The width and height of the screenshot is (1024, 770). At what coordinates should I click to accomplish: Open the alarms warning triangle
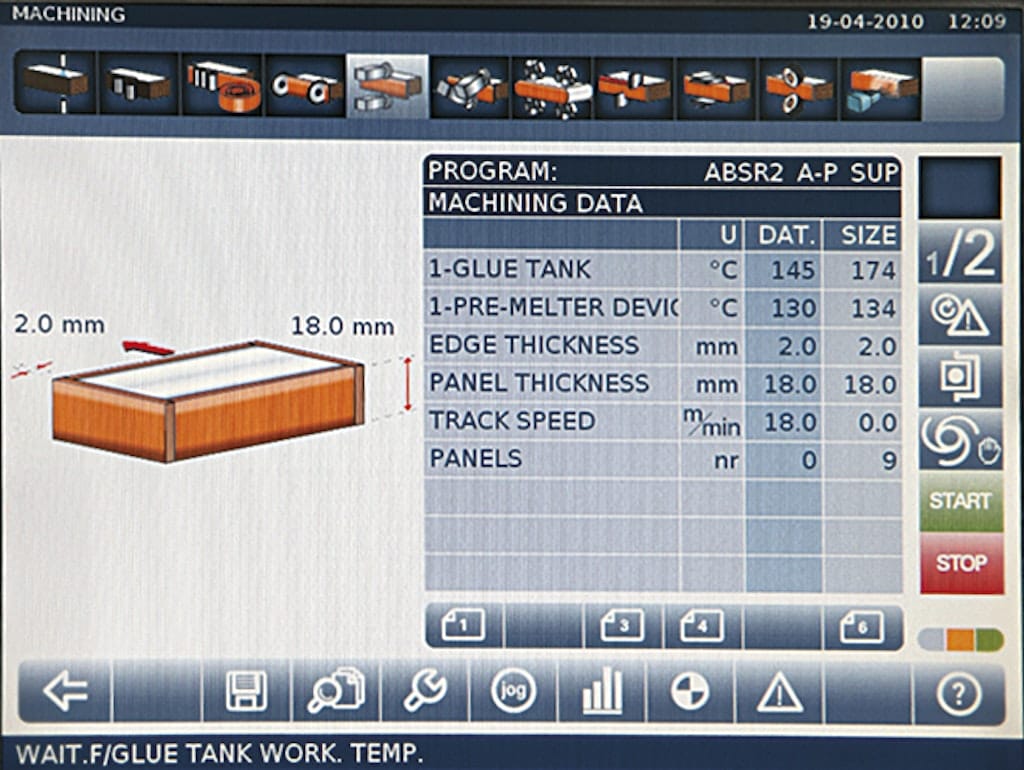tap(780, 691)
